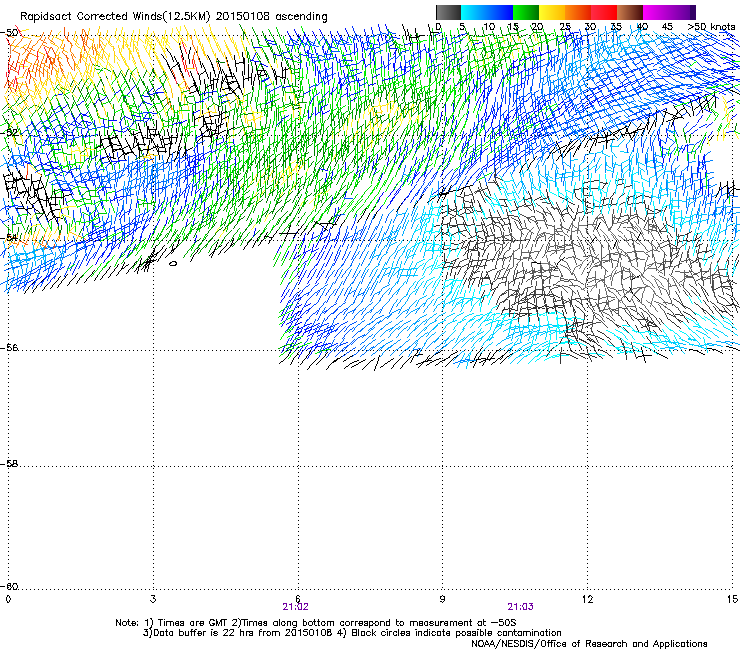Click the note line "Times are GMT"
The height and width of the screenshot is (650, 740).
pos(193,623)
